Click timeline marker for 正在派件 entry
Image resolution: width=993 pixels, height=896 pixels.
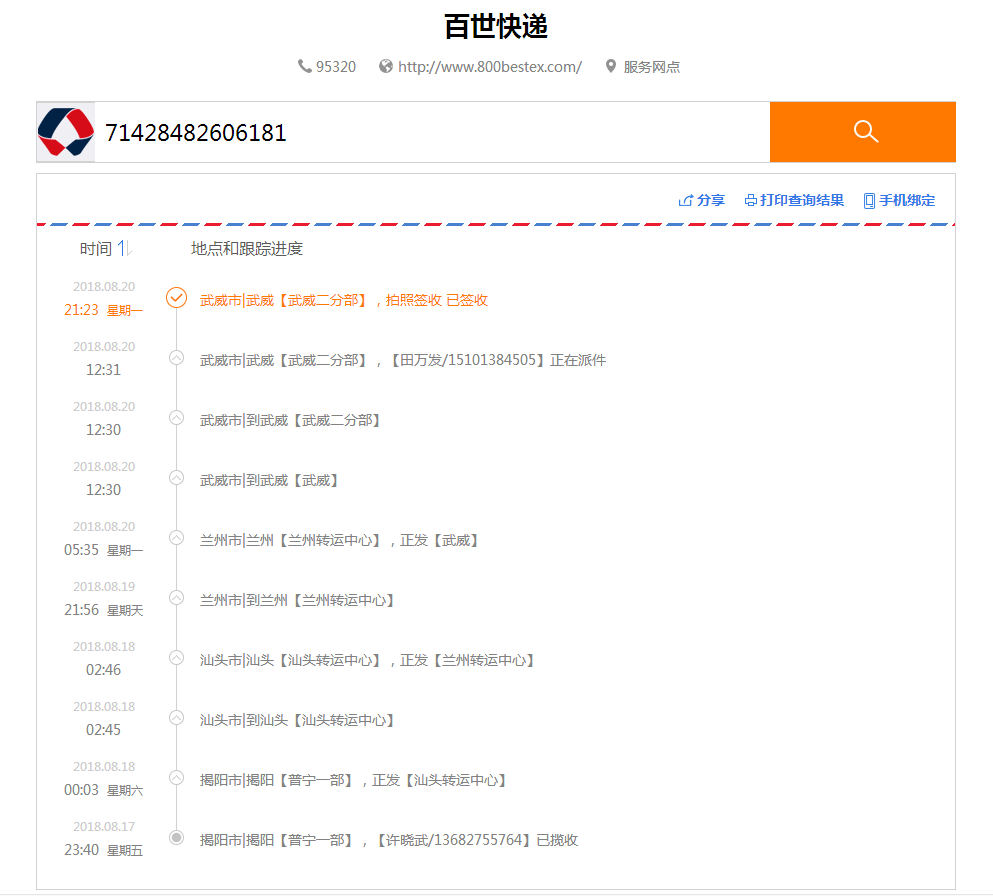click(x=177, y=358)
